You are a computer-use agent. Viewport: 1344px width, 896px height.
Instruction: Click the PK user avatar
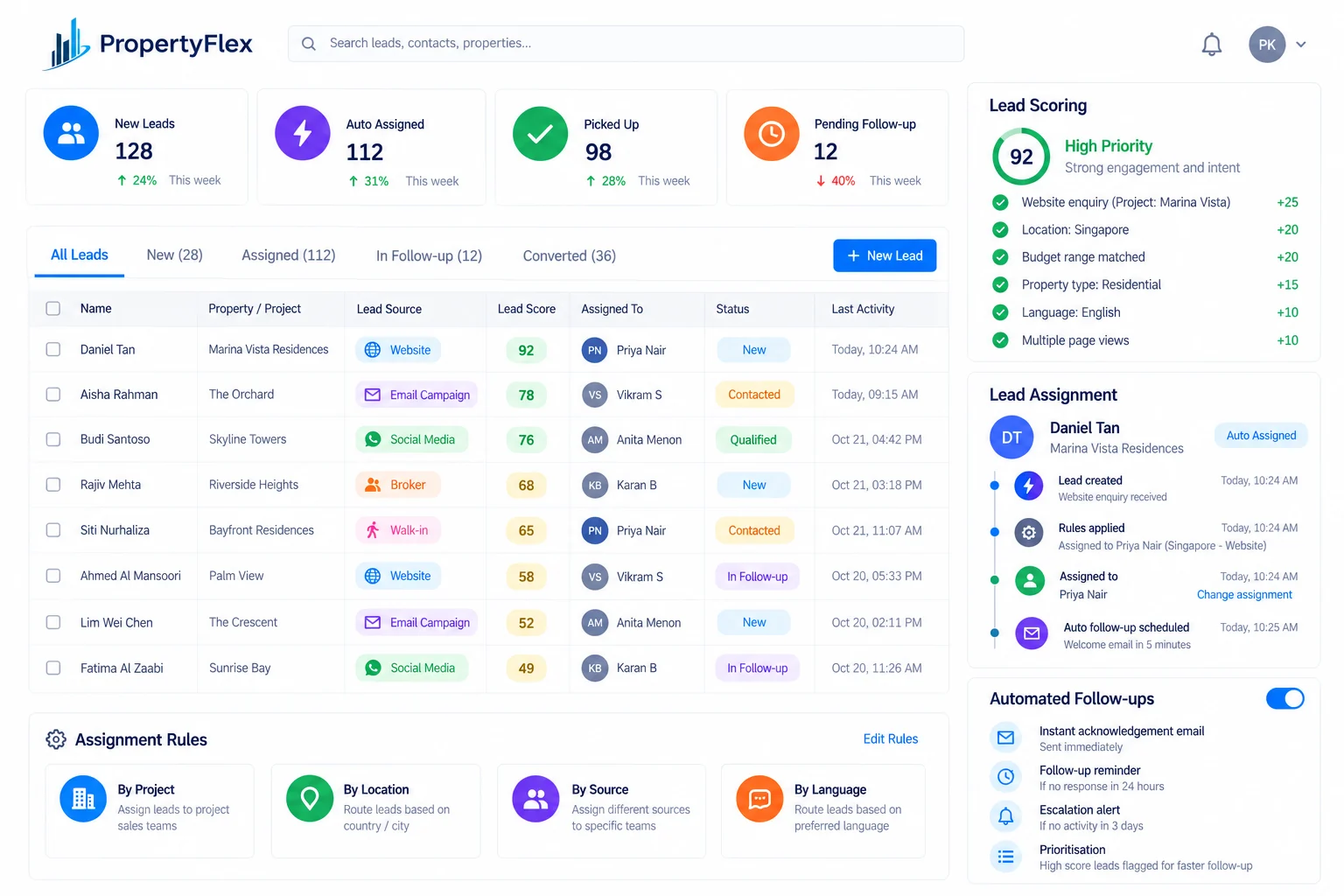pyautogui.click(x=1267, y=45)
